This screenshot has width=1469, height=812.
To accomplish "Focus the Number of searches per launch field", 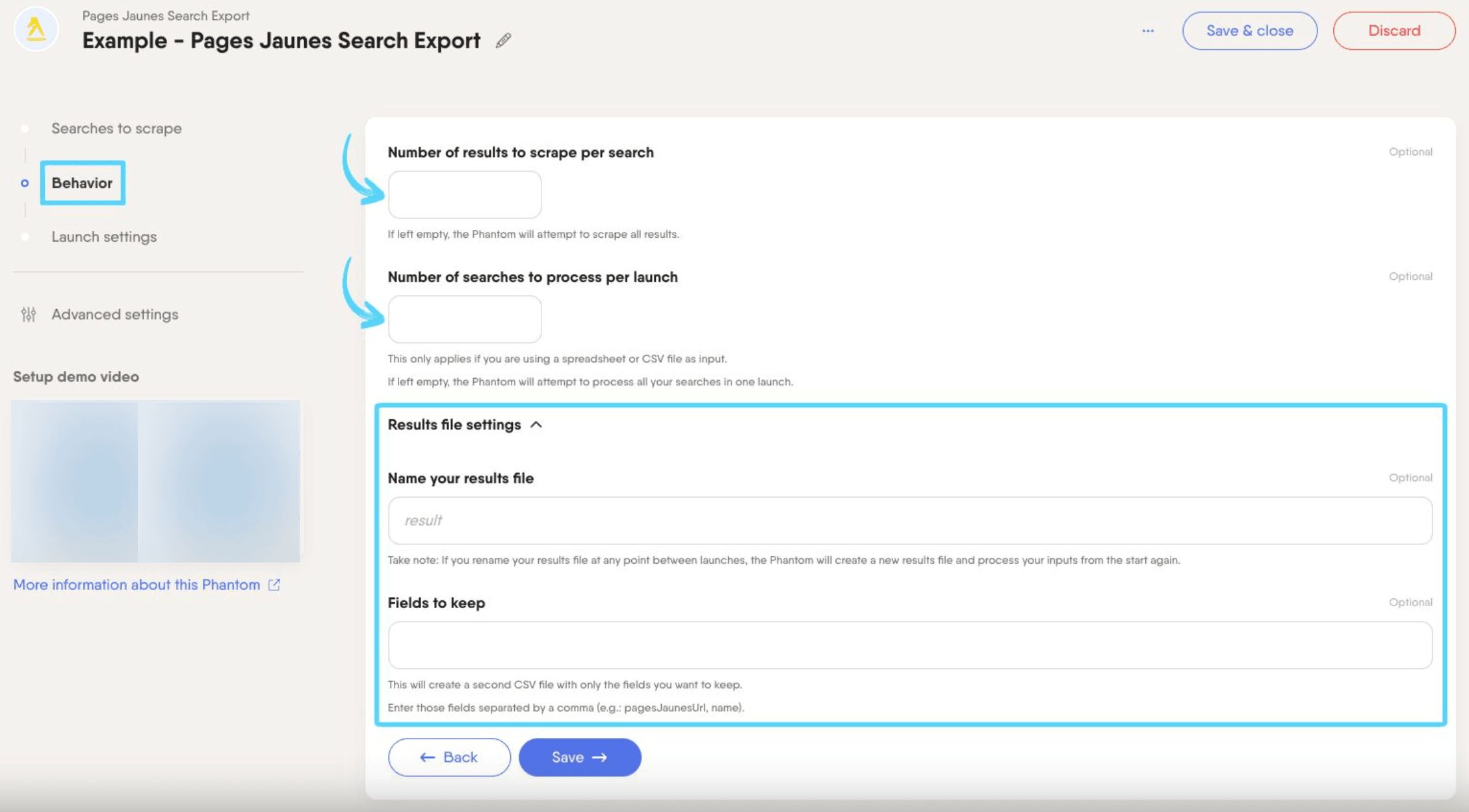I will (x=465, y=319).
